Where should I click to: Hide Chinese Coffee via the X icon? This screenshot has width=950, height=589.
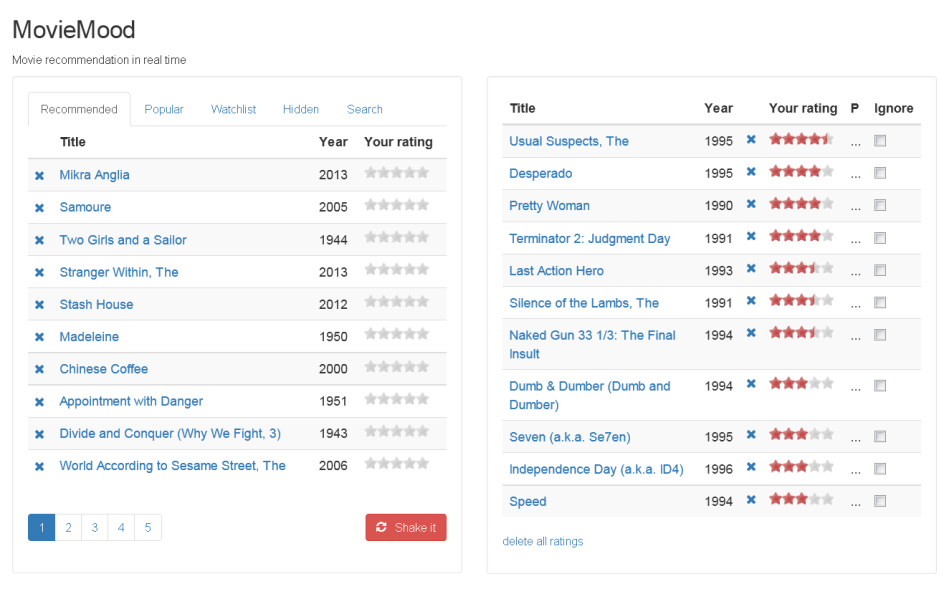[x=39, y=370]
